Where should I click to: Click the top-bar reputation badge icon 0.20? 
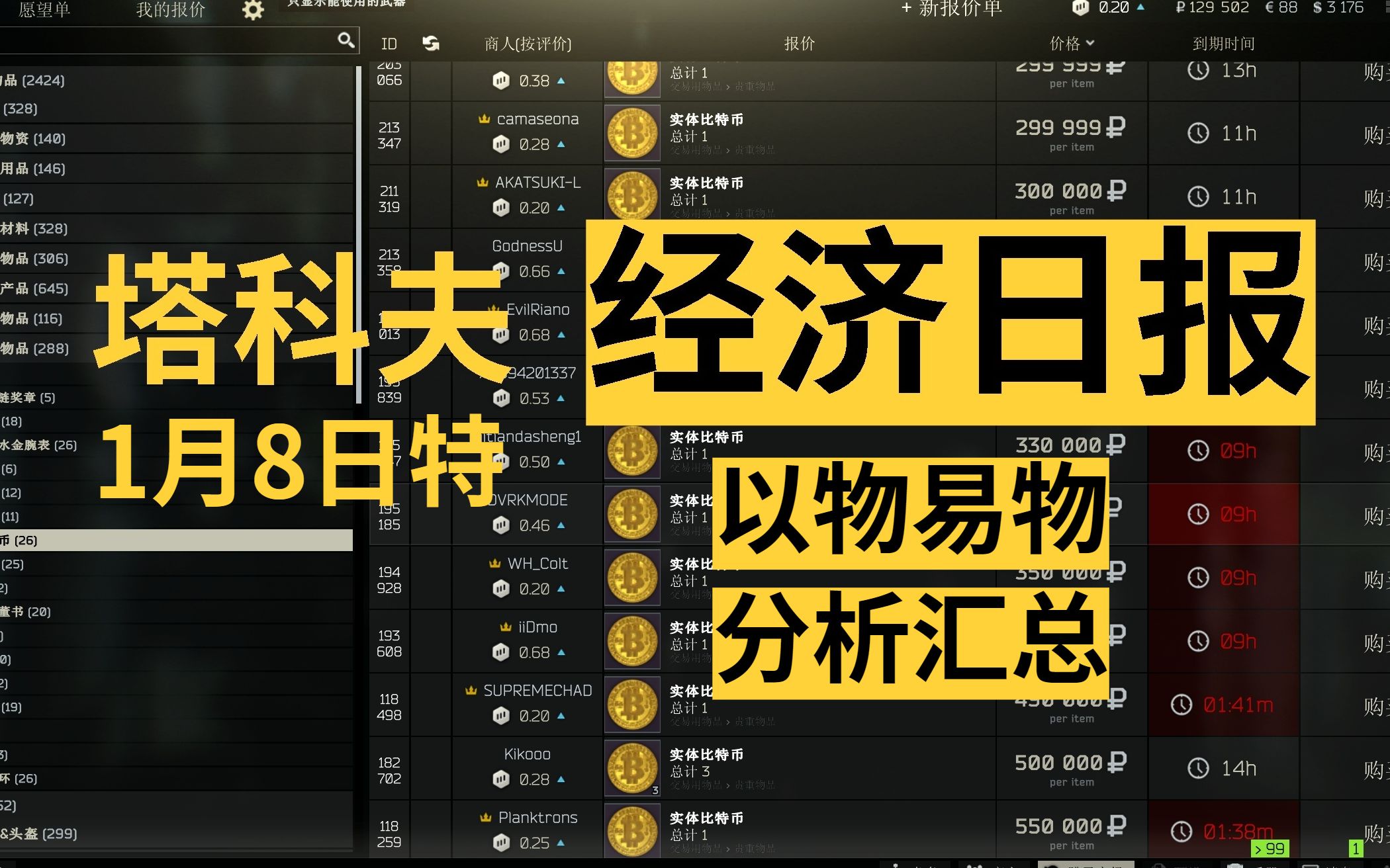click(1081, 8)
